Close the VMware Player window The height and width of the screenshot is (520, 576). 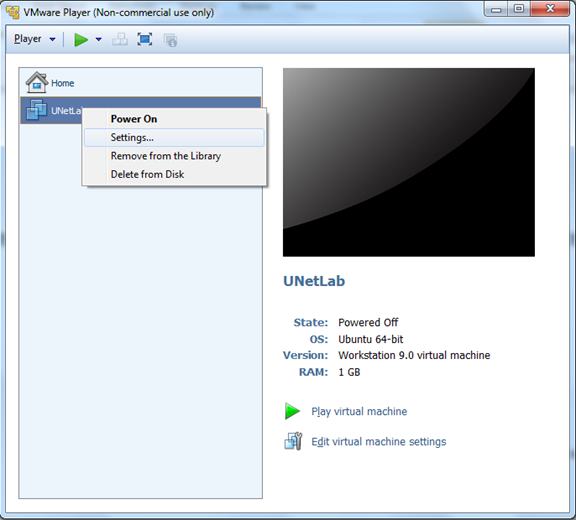[550, 9]
